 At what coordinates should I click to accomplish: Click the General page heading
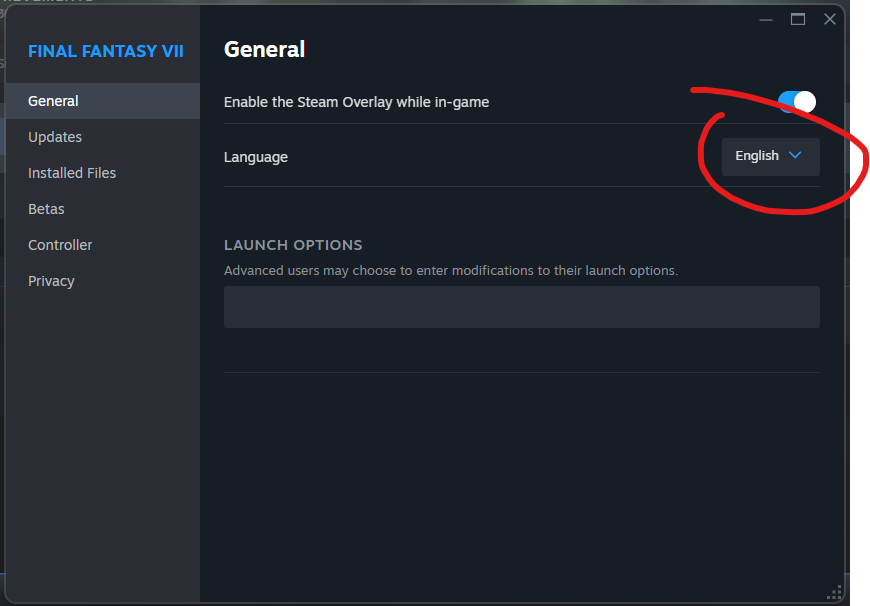(264, 49)
